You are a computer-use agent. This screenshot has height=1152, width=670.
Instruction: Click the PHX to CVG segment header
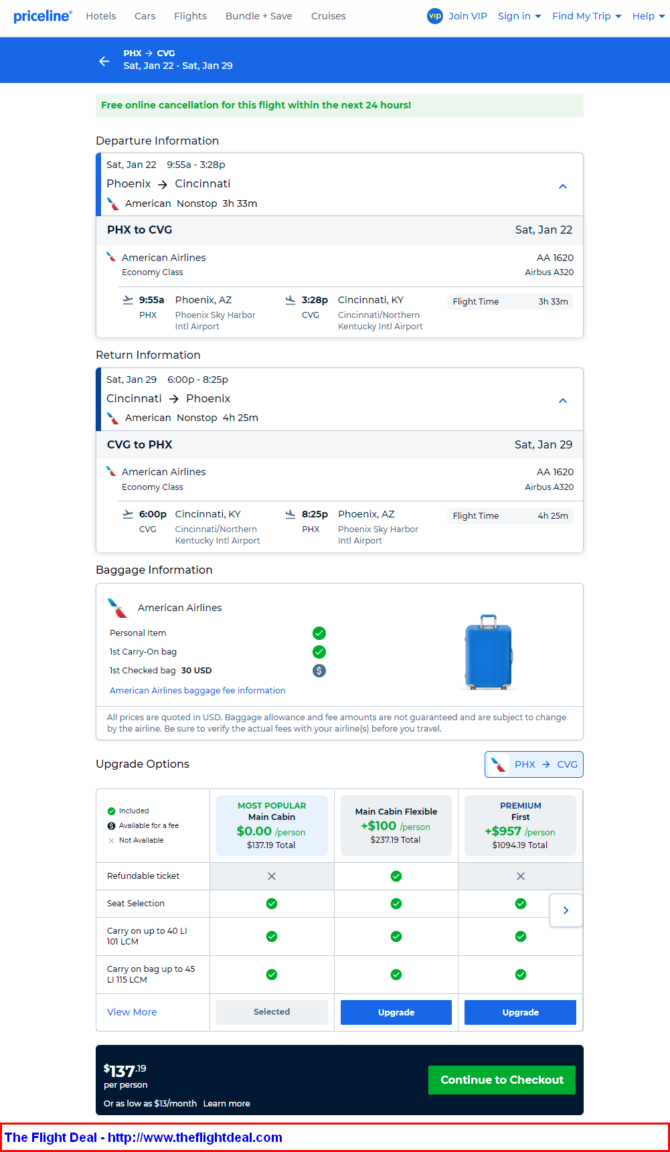[x=339, y=230]
